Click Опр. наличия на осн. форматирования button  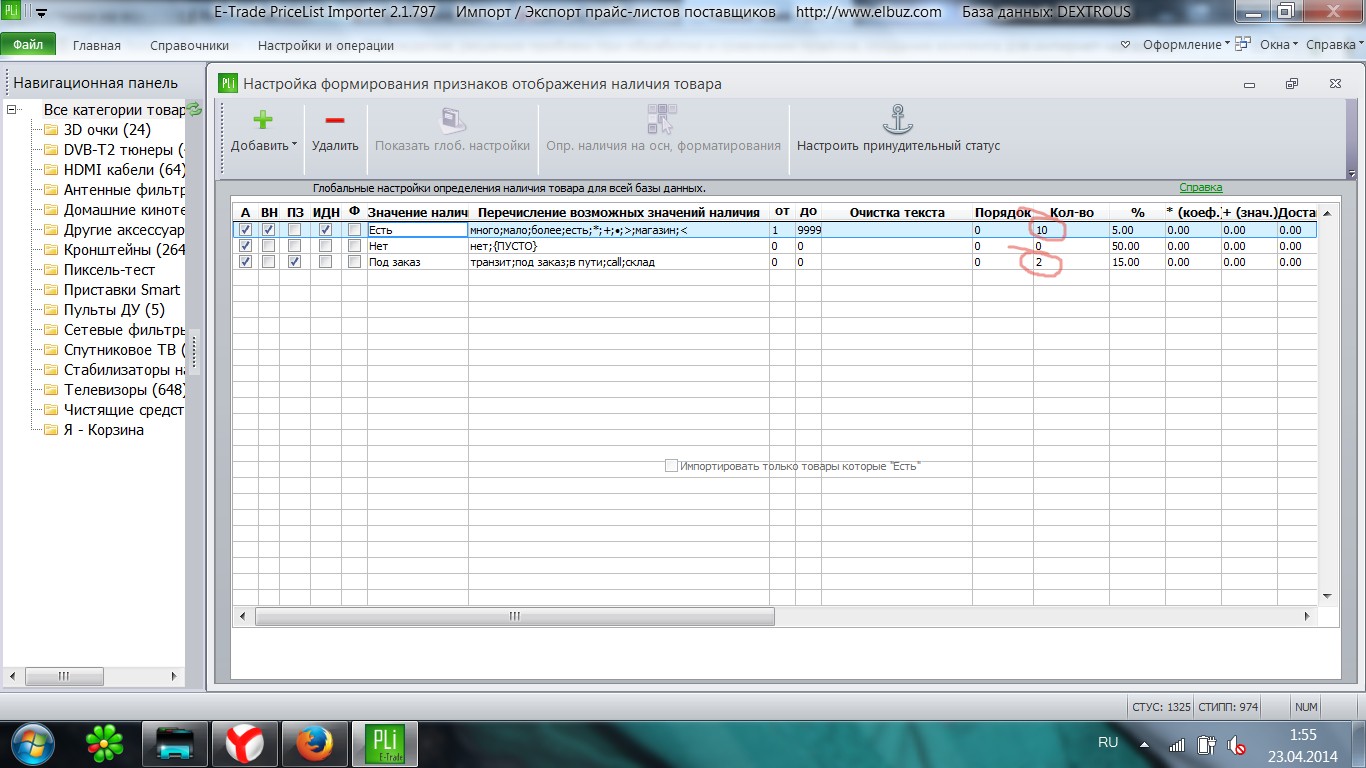[x=663, y=128]
